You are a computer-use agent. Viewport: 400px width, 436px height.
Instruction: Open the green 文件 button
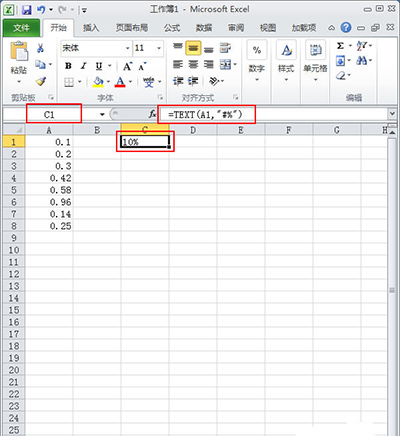click(x=21, y=28)
